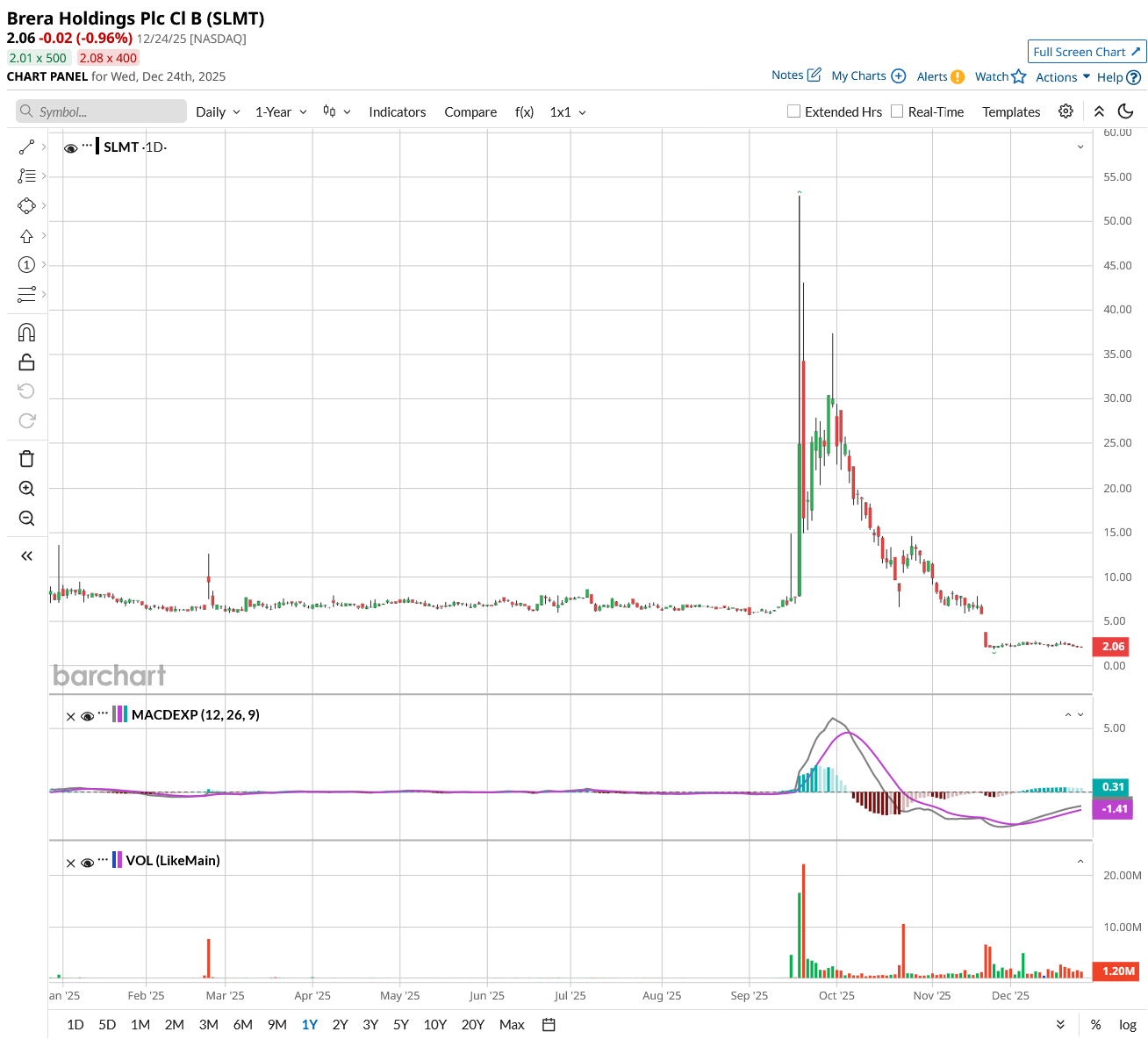Click the 2.06 current price label
This screenshot has width=1148, height=1039.
1113,647
